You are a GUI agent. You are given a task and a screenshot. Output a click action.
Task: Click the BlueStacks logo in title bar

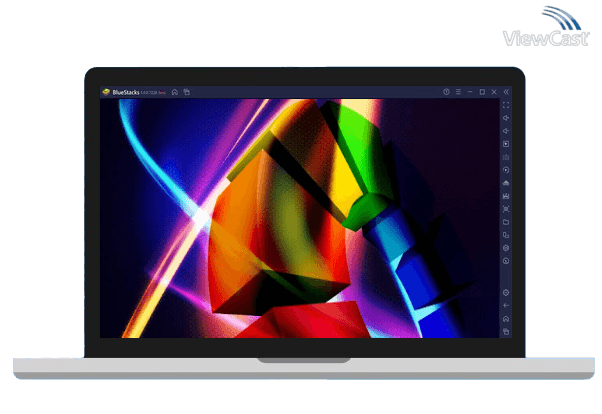coord(106,92)
